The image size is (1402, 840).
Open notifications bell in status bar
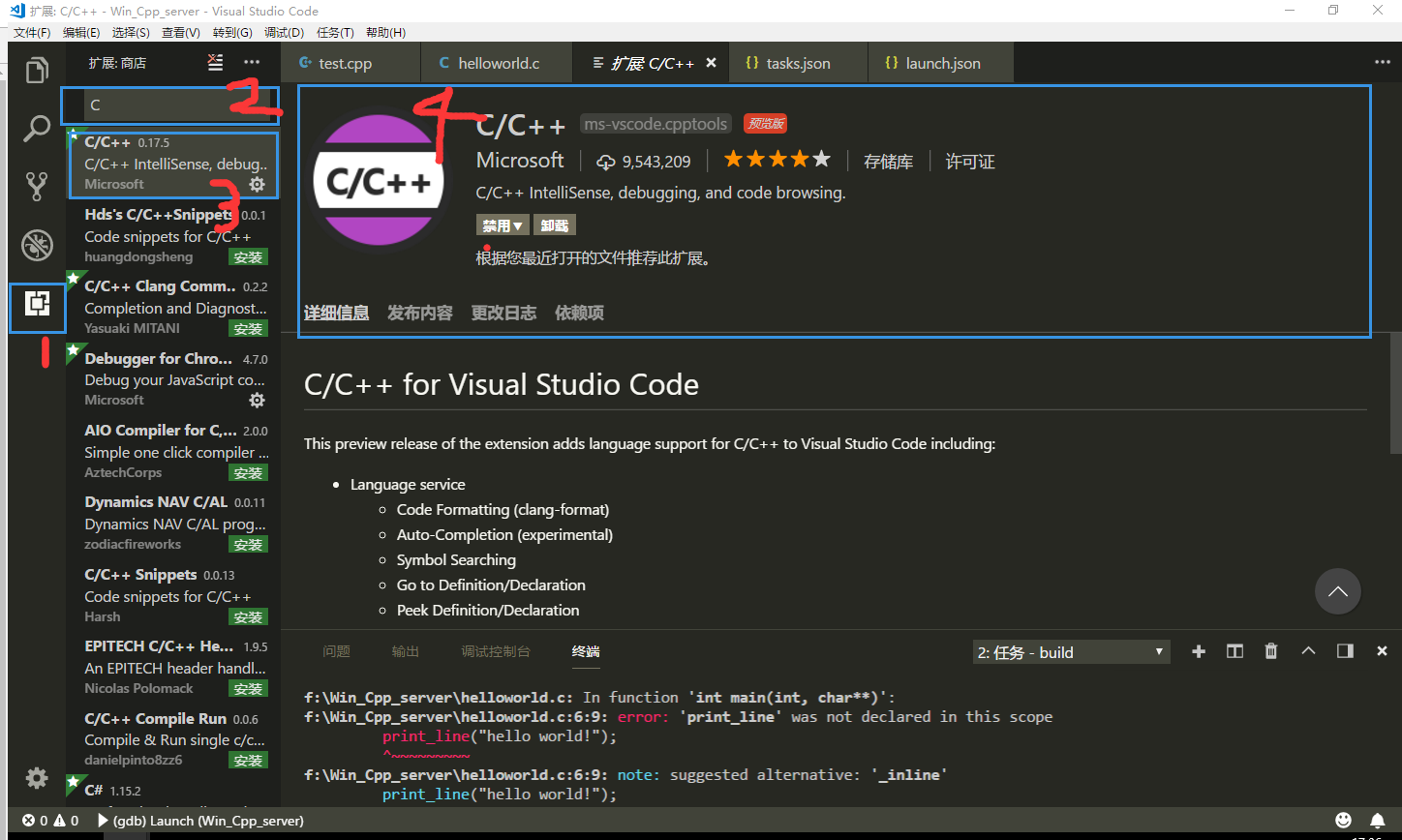[x=1378, y=821]
